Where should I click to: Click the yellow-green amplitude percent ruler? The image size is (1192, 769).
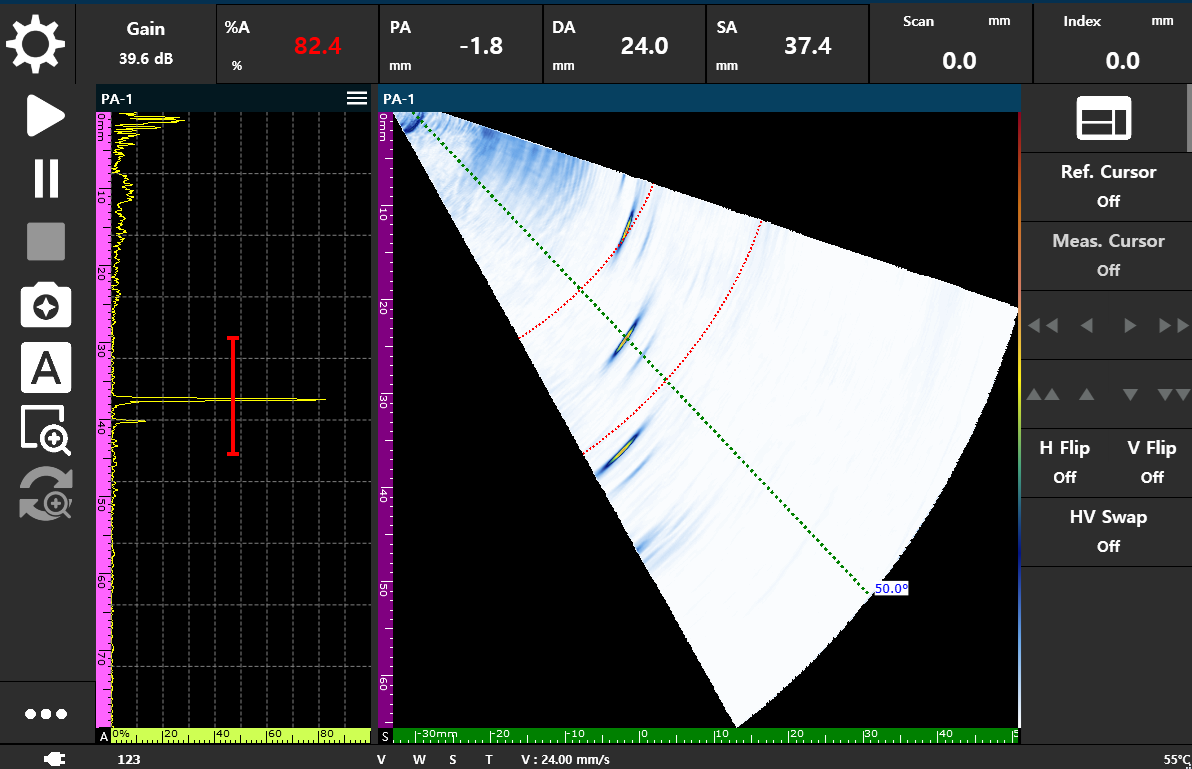[x=241, y=736]
